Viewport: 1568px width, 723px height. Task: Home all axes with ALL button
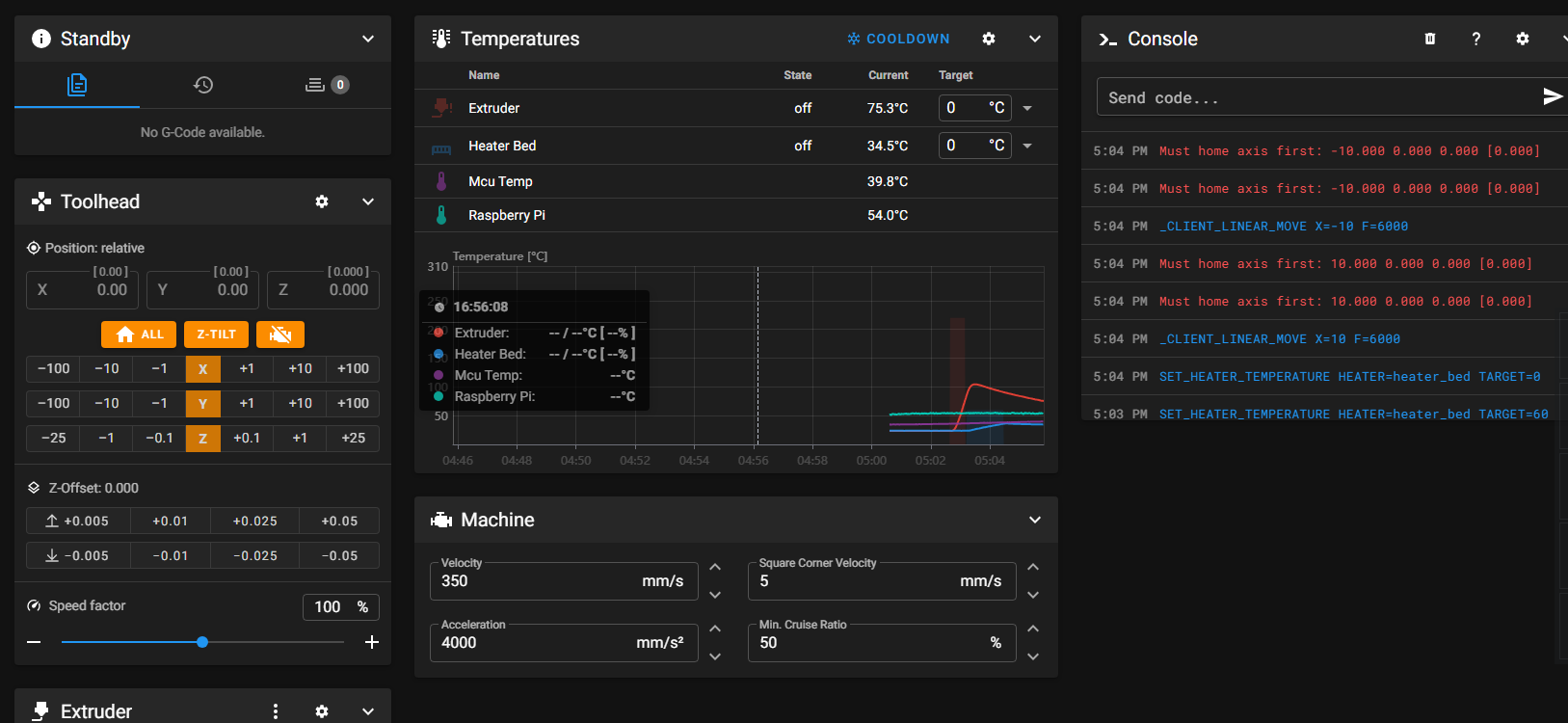[x=139, y=335]
